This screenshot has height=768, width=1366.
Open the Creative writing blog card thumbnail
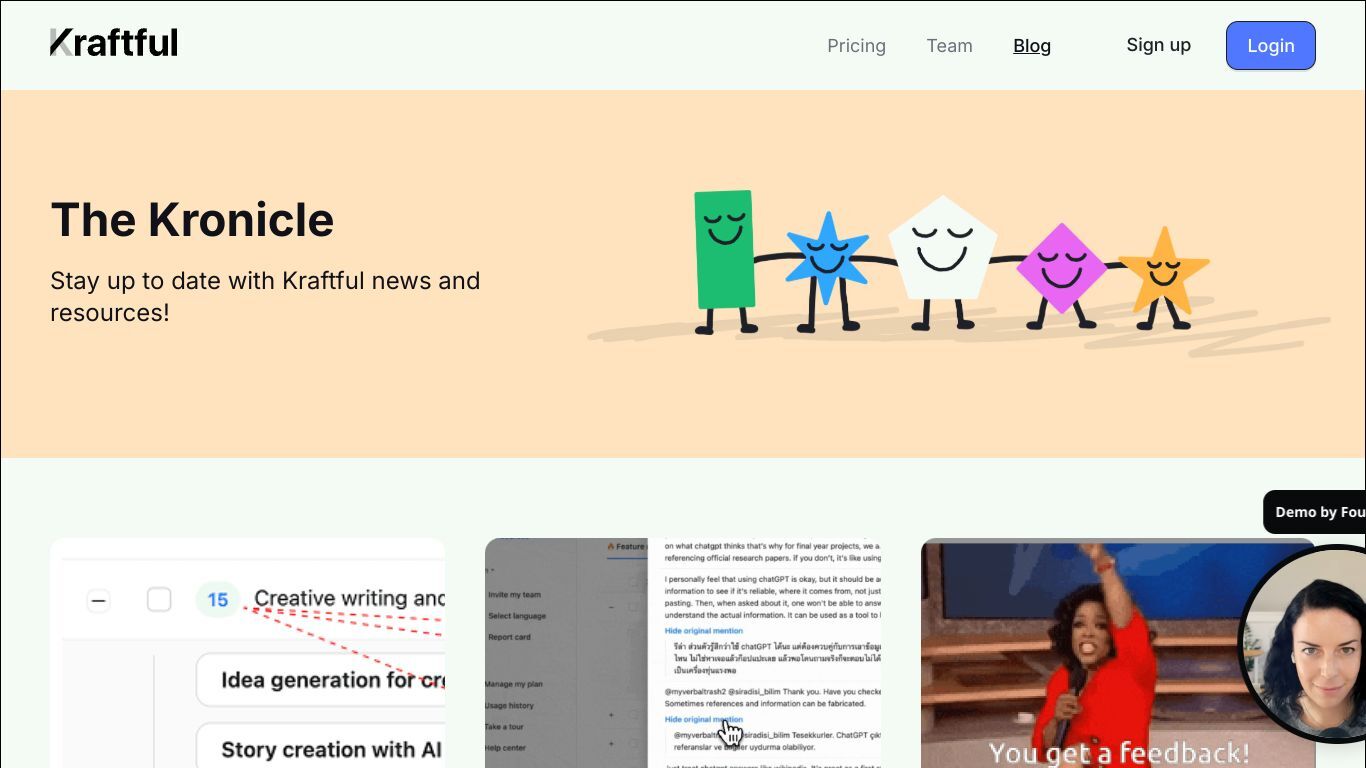[x=247, y=653]
